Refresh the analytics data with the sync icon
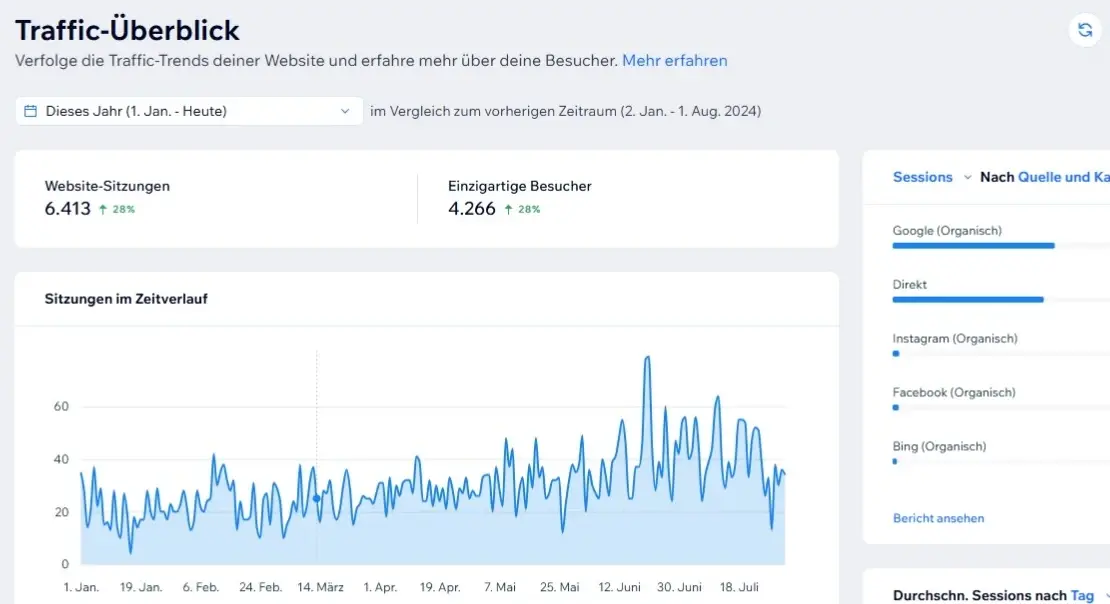 click(x=1085, y=30)
